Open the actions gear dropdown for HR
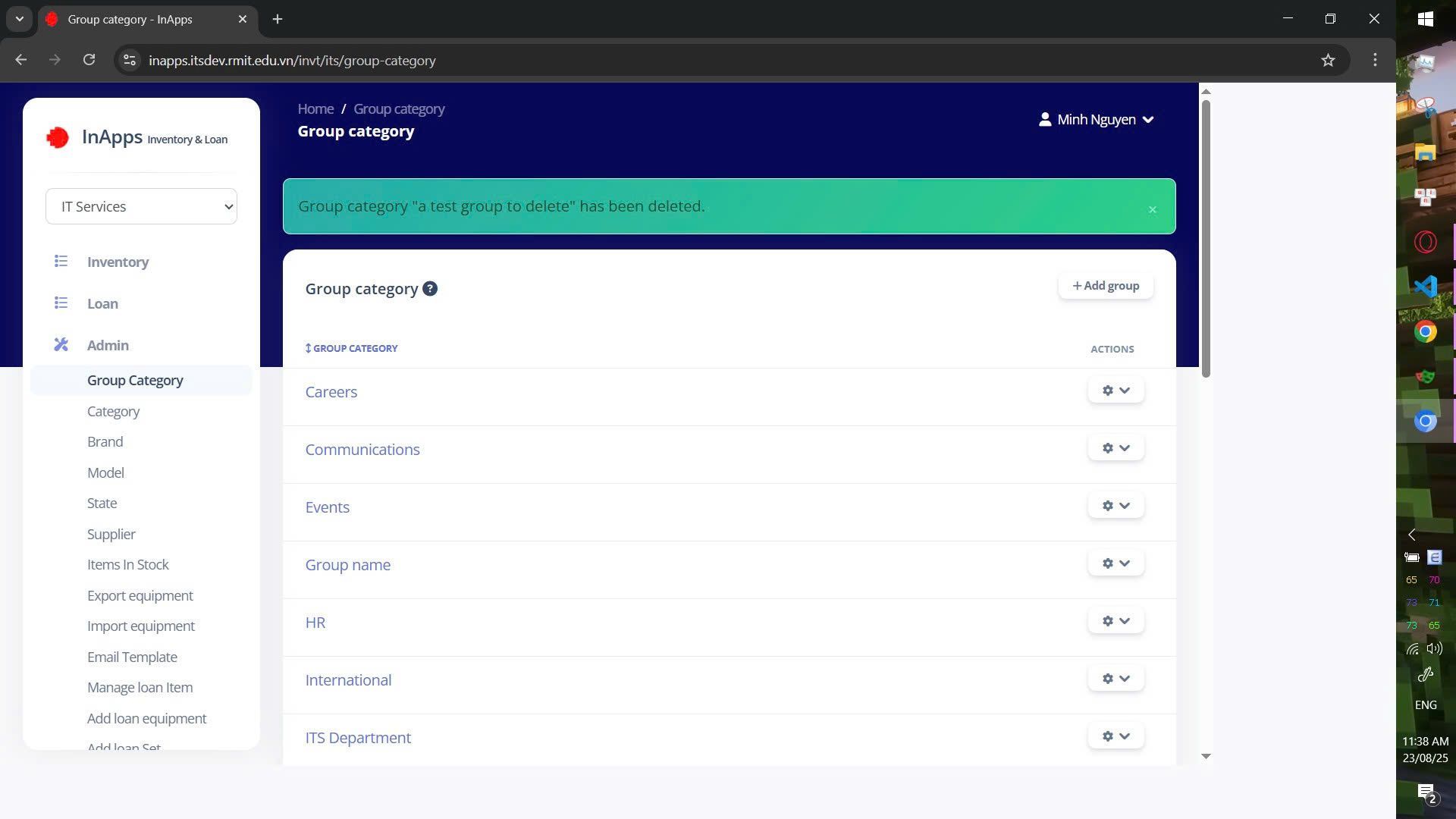The image size is (1456, 819). [x=1116, y=621]
